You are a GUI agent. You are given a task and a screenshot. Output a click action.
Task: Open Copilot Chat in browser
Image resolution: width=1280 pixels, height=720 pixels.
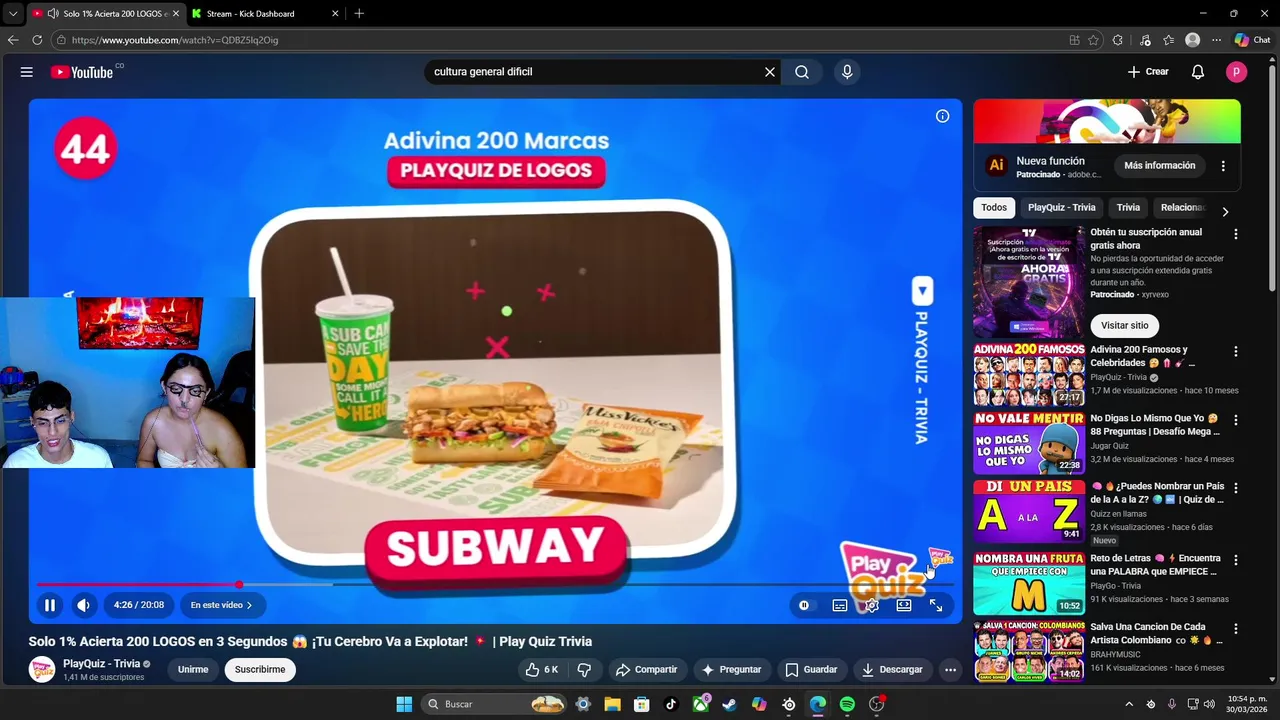coord(1252,40)
